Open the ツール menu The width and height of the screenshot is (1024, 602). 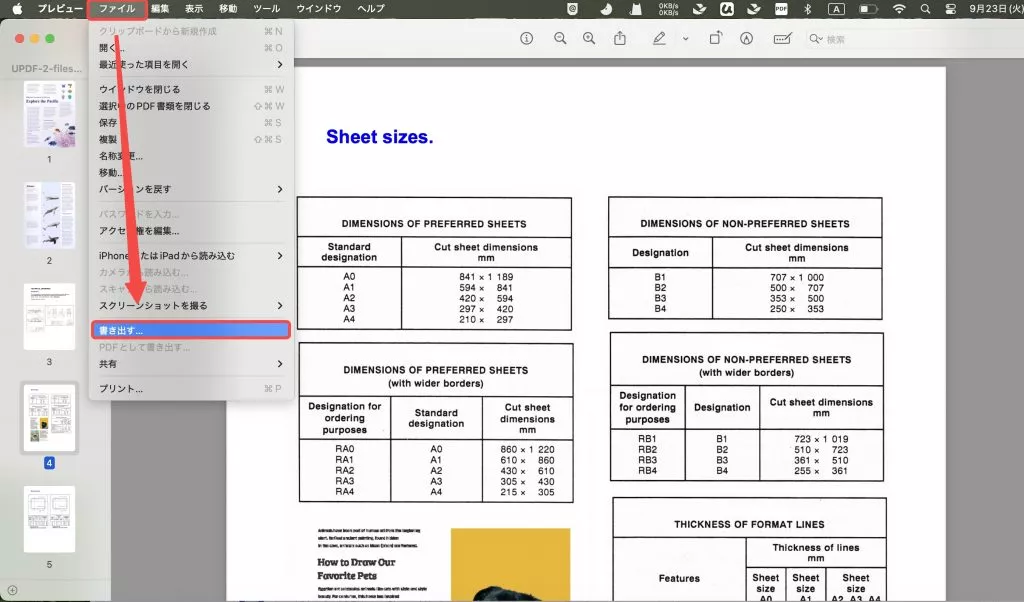point(266,8)
